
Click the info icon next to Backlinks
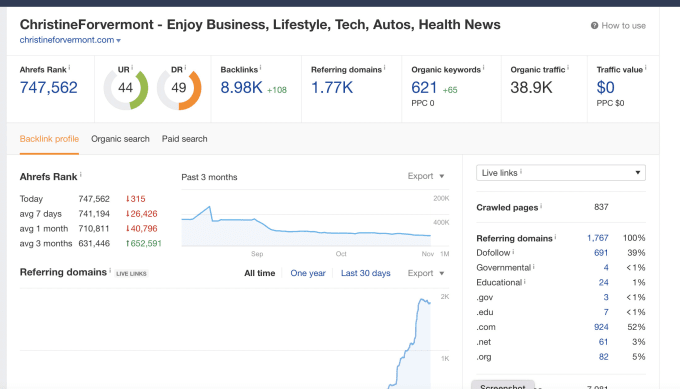click(260, 68)
